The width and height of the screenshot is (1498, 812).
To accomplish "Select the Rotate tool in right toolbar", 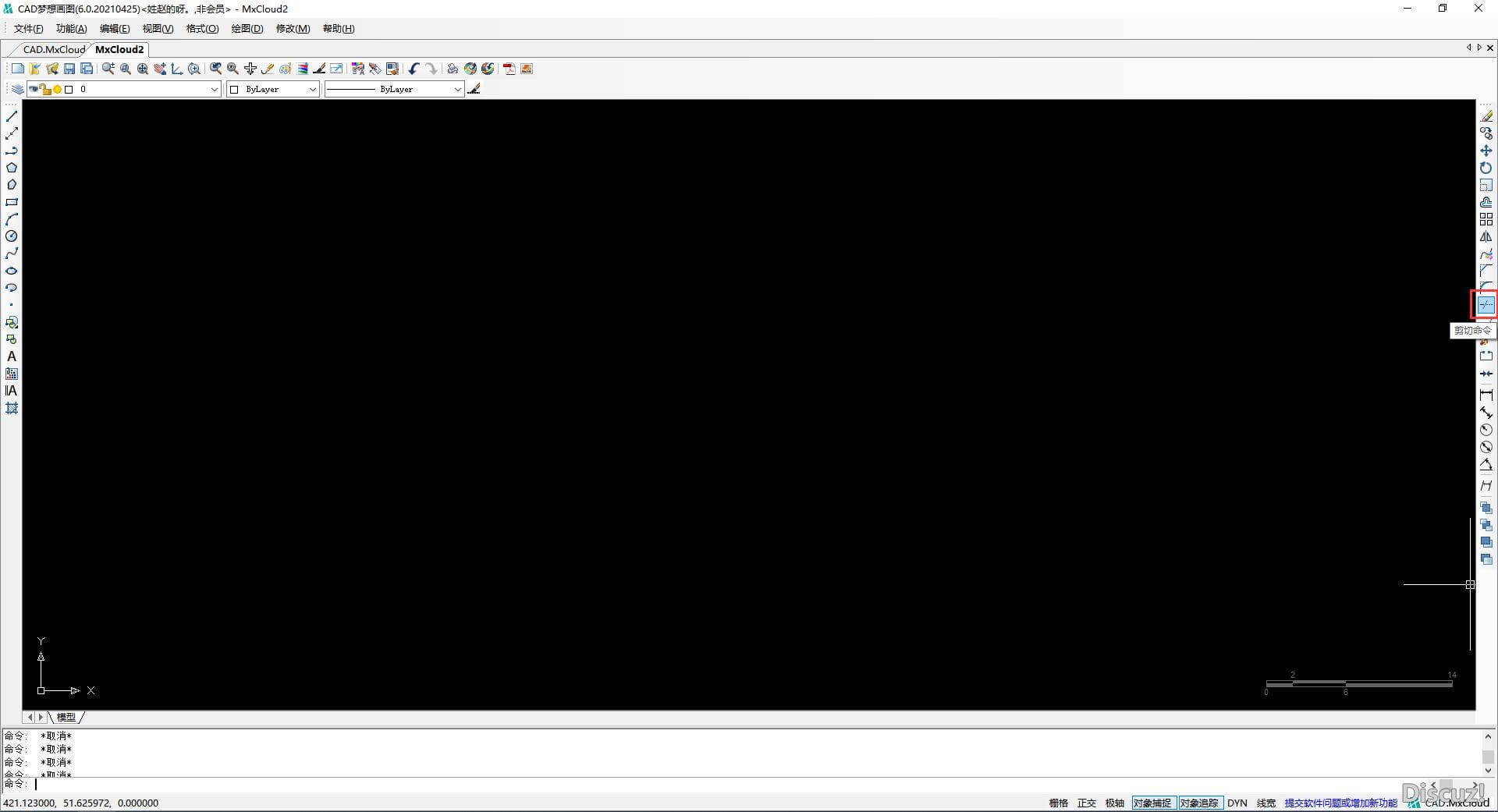I will [x=1486, y=168].
